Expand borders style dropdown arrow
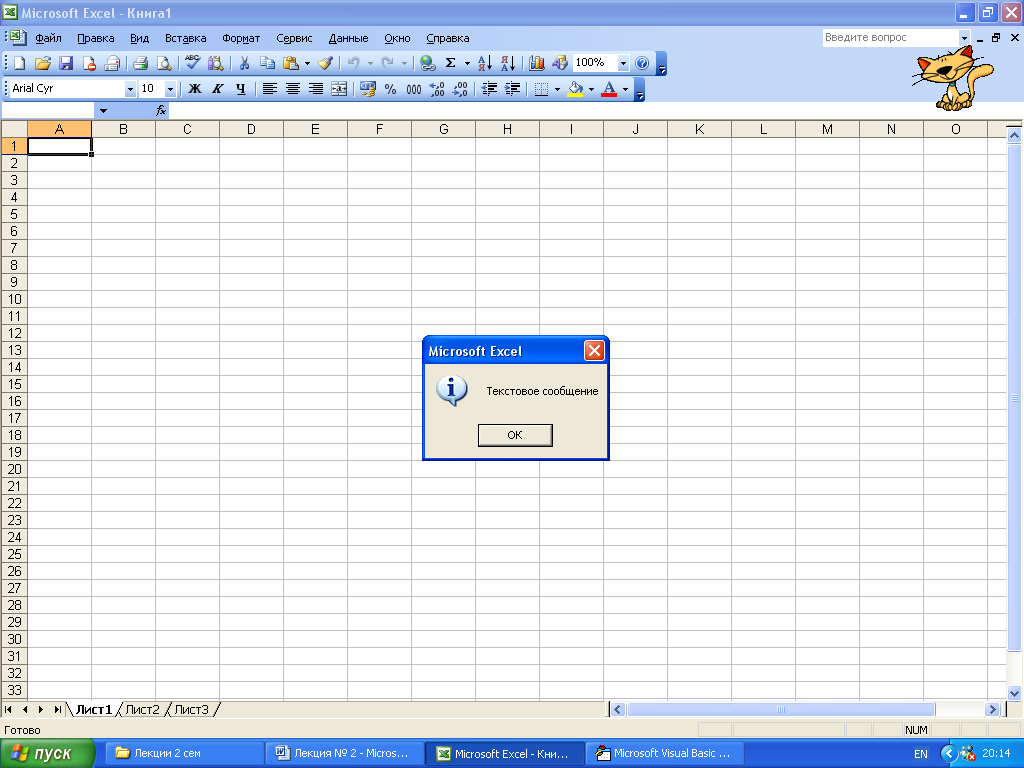 click(x=557, y=89)
